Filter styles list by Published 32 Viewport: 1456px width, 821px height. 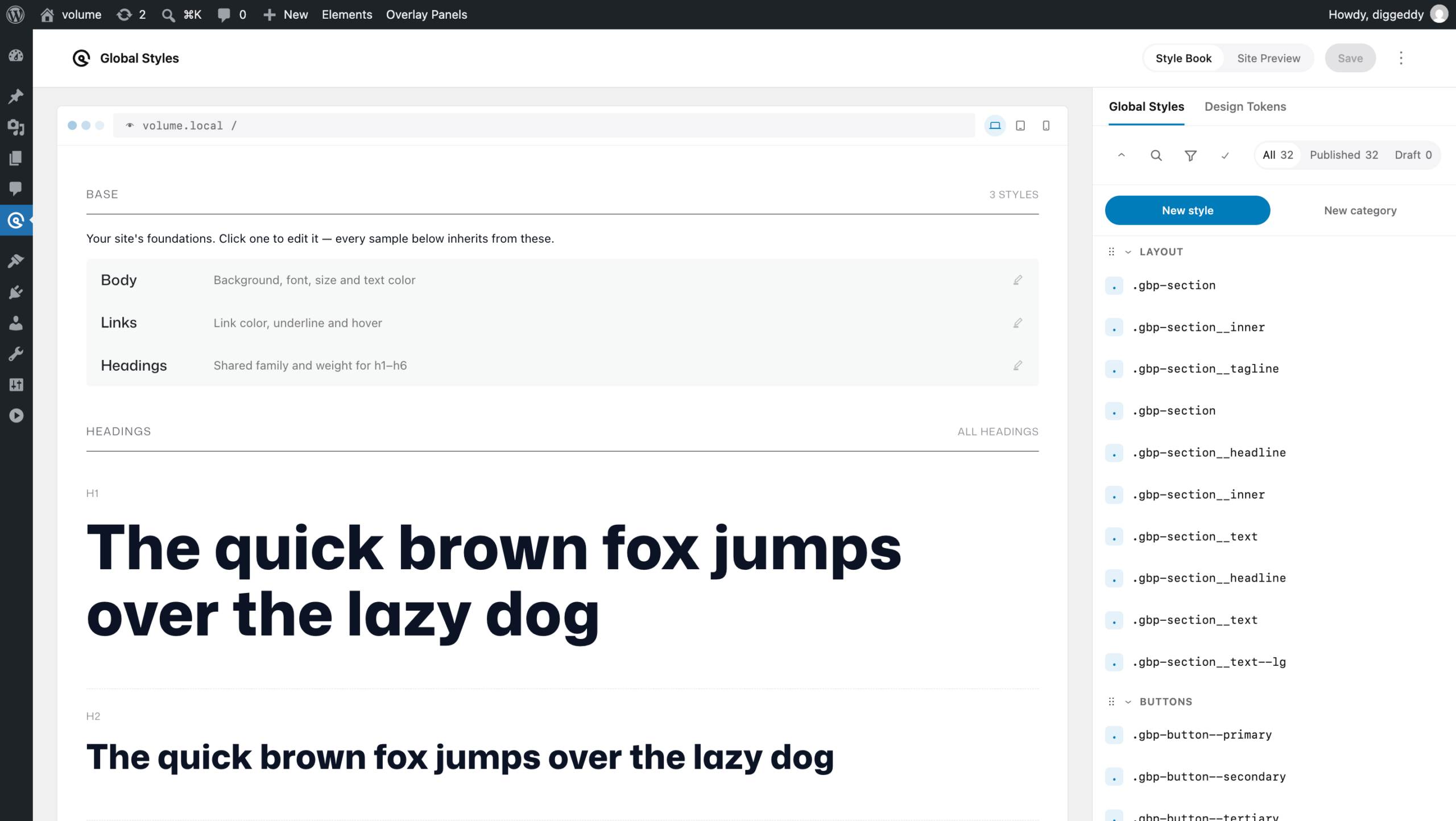pyautogui.click(x=1343, y=155)
